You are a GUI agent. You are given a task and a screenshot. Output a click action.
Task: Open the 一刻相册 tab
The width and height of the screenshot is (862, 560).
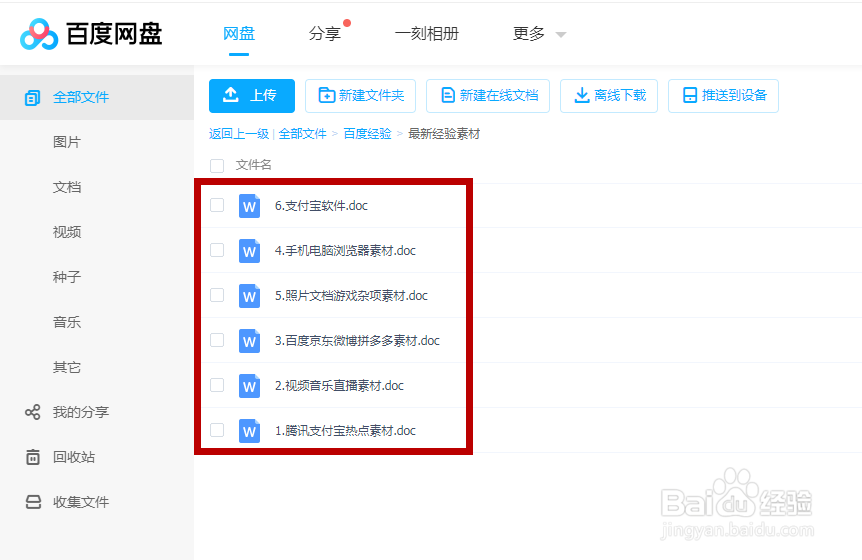pyautogui.click(x=427, y=34)
